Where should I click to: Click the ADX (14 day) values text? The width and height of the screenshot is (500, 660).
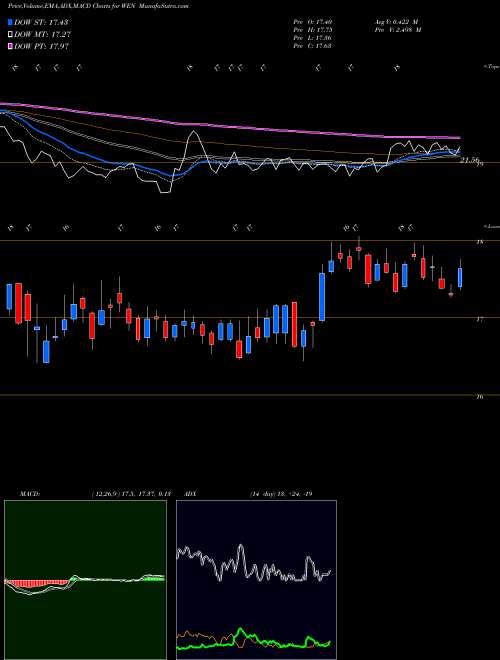pyautogui.click(x=281, y=494)
